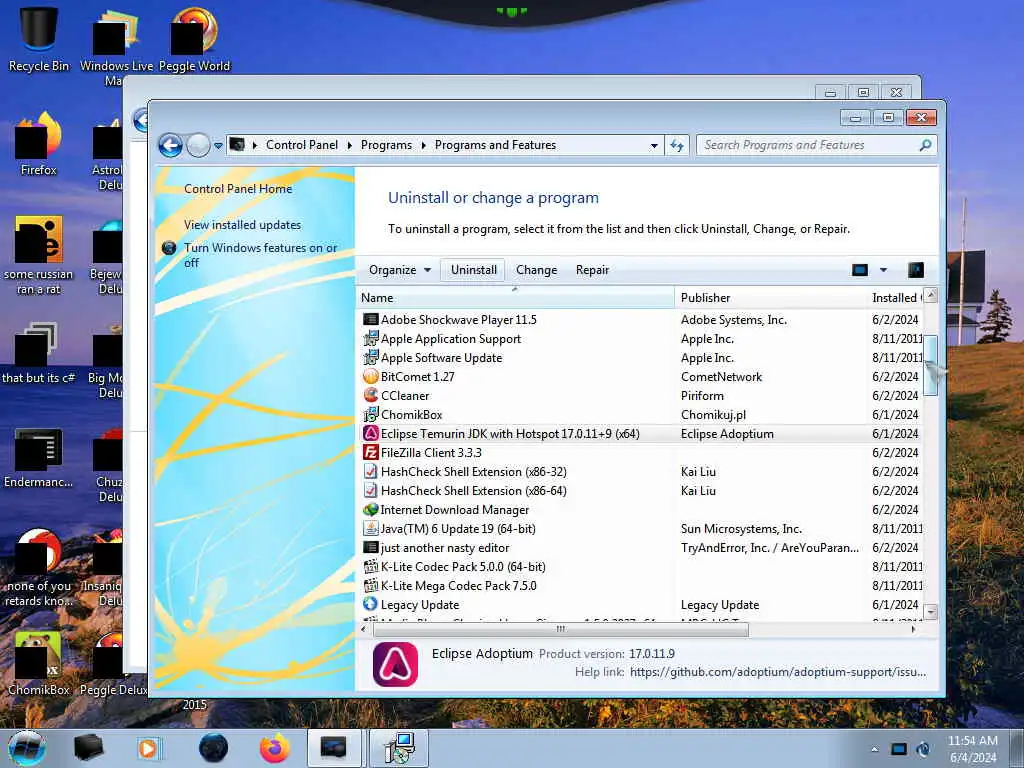Click the Uninstall toolbar button

pos(473,270)
